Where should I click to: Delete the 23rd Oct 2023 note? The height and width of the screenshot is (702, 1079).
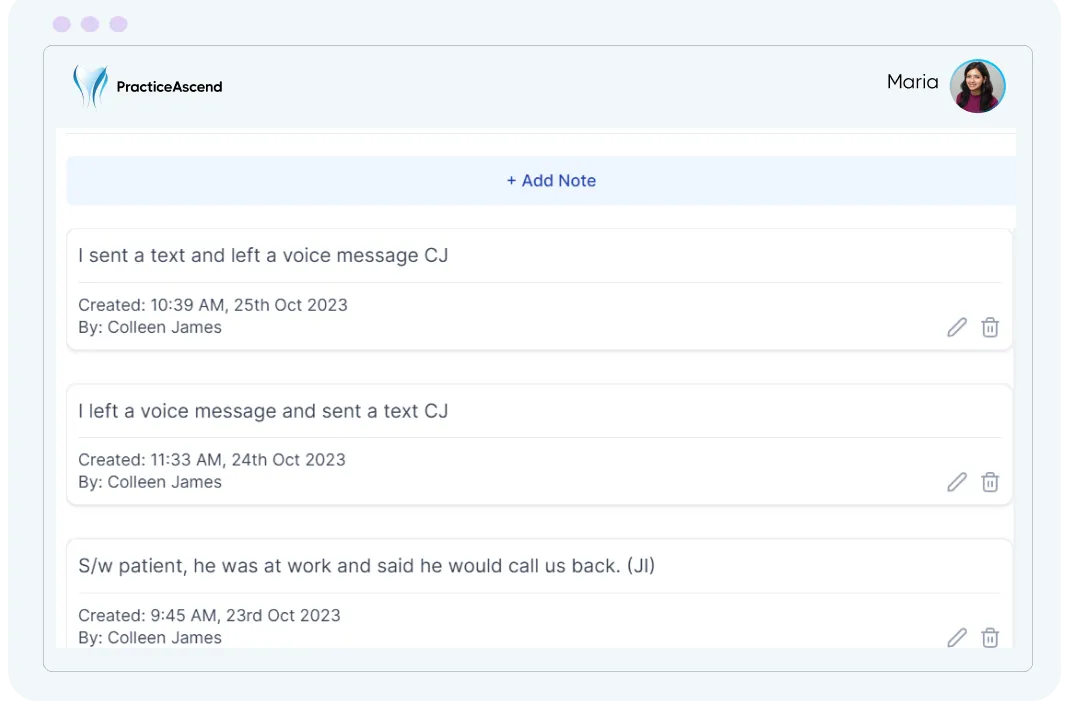pos(990,637)
